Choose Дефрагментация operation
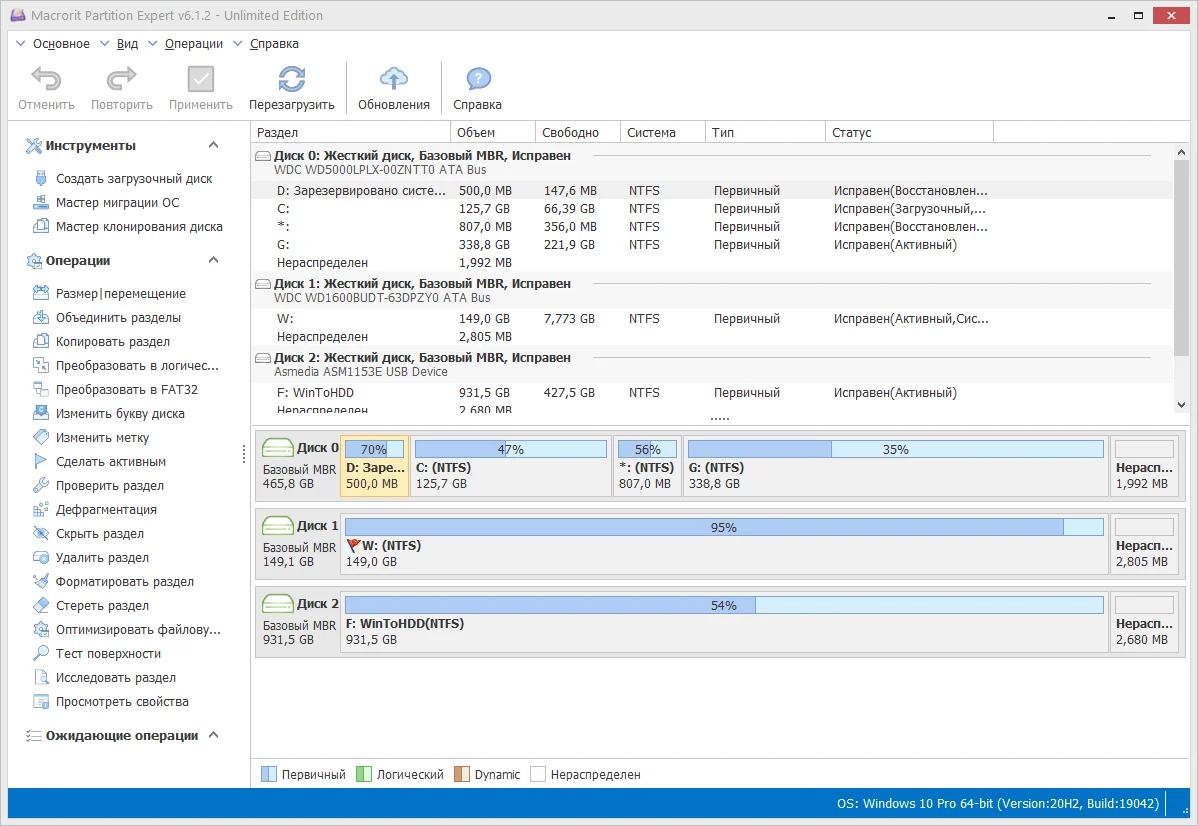The image size is (1198, 826). tap(106, 510)
